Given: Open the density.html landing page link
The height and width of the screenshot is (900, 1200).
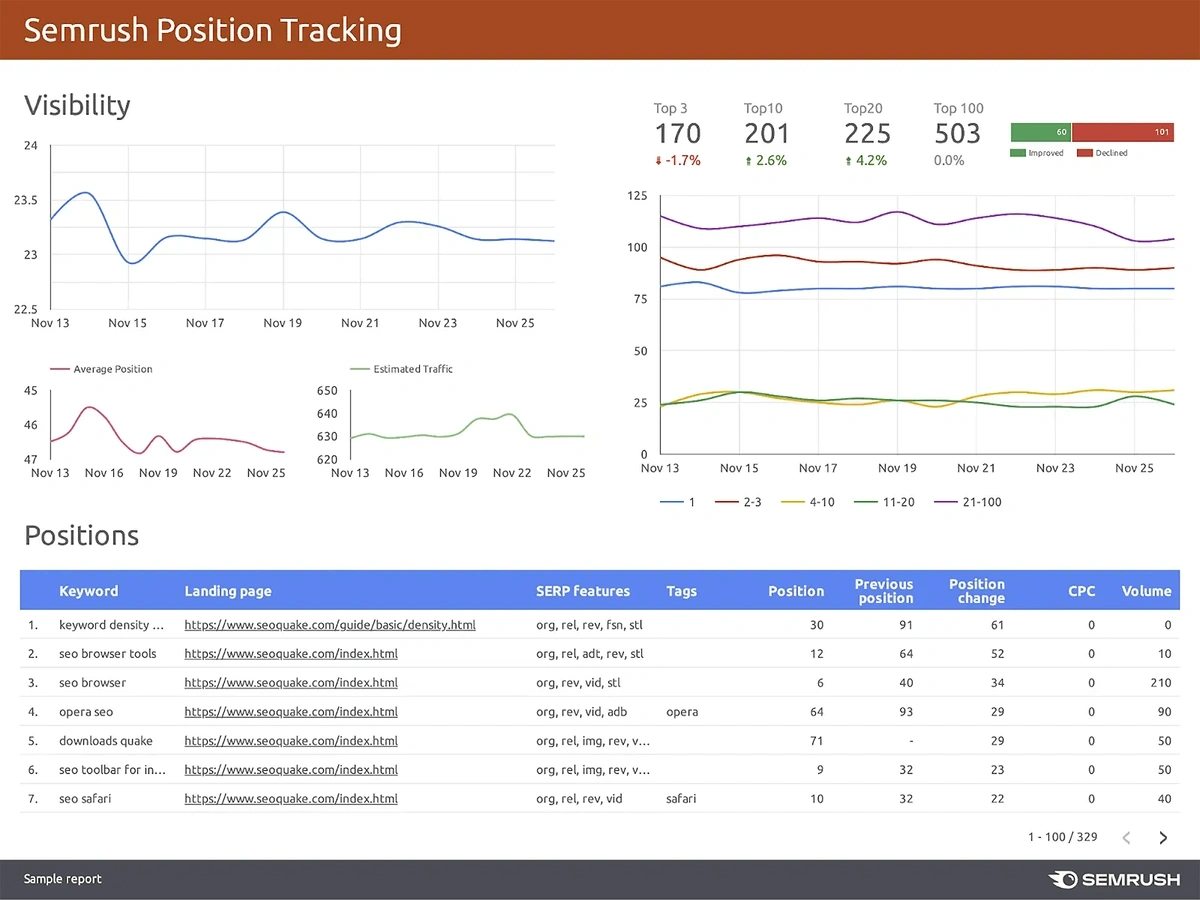Looking at the screenshot, I should [330, 625].
